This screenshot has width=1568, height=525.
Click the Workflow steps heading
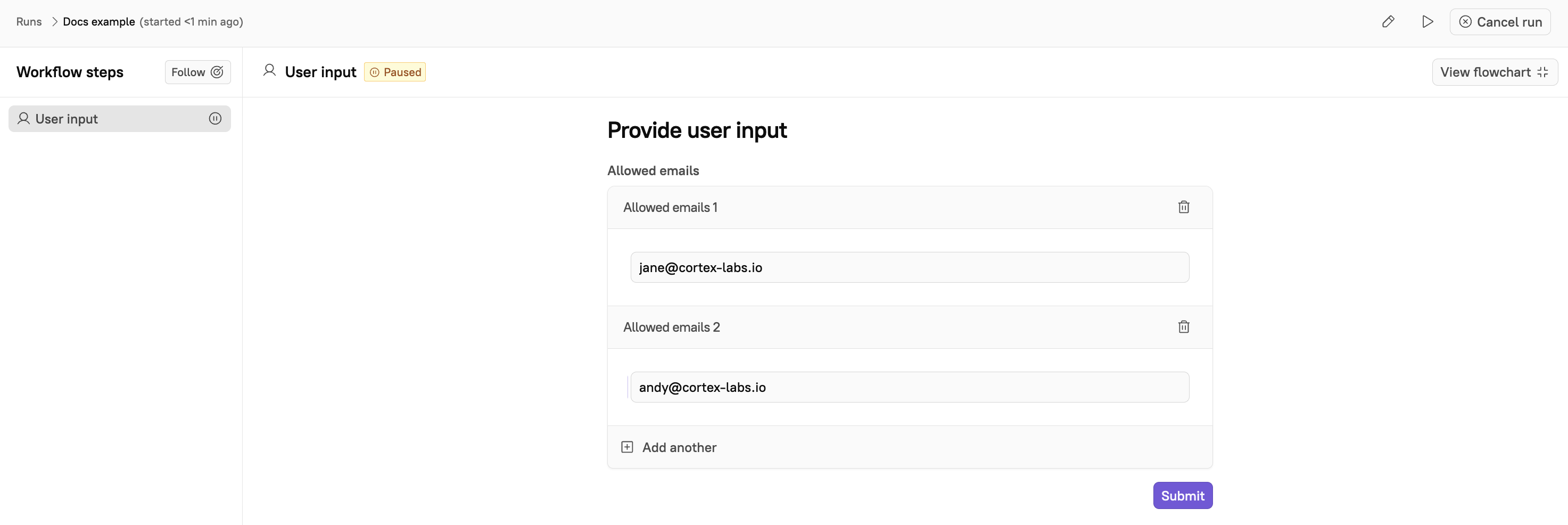(x=70, y=72)
